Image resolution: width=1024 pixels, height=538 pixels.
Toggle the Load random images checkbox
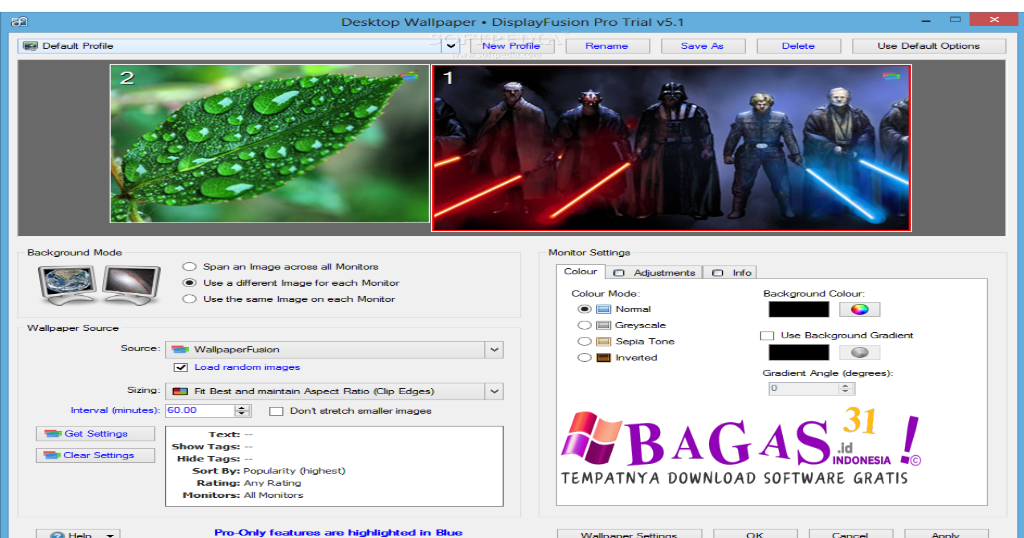(x=181, y=368)
